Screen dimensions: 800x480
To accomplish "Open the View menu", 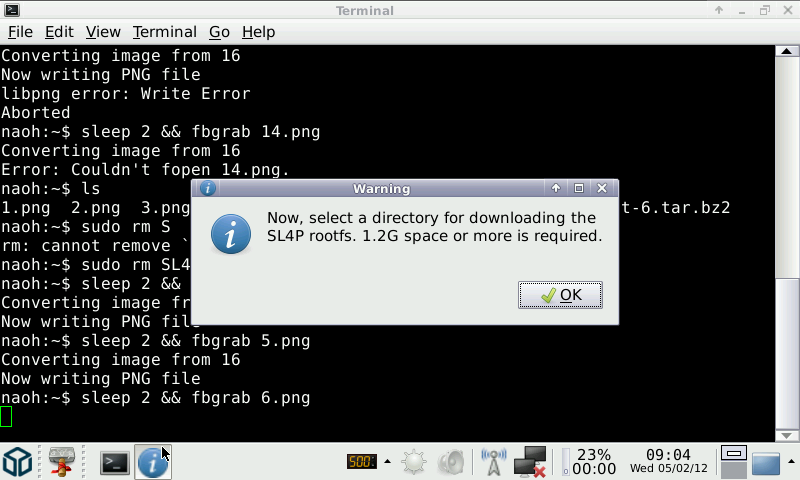I will point(103,32).
